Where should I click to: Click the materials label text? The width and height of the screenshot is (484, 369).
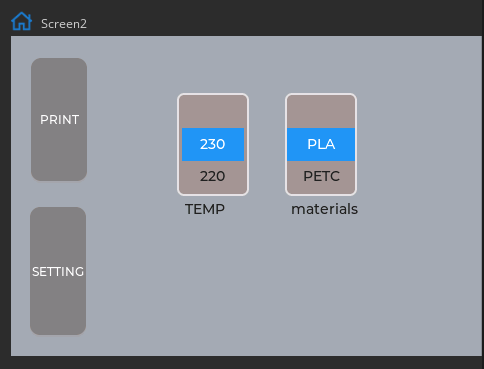pyautogui.click(x=324, y=209)
